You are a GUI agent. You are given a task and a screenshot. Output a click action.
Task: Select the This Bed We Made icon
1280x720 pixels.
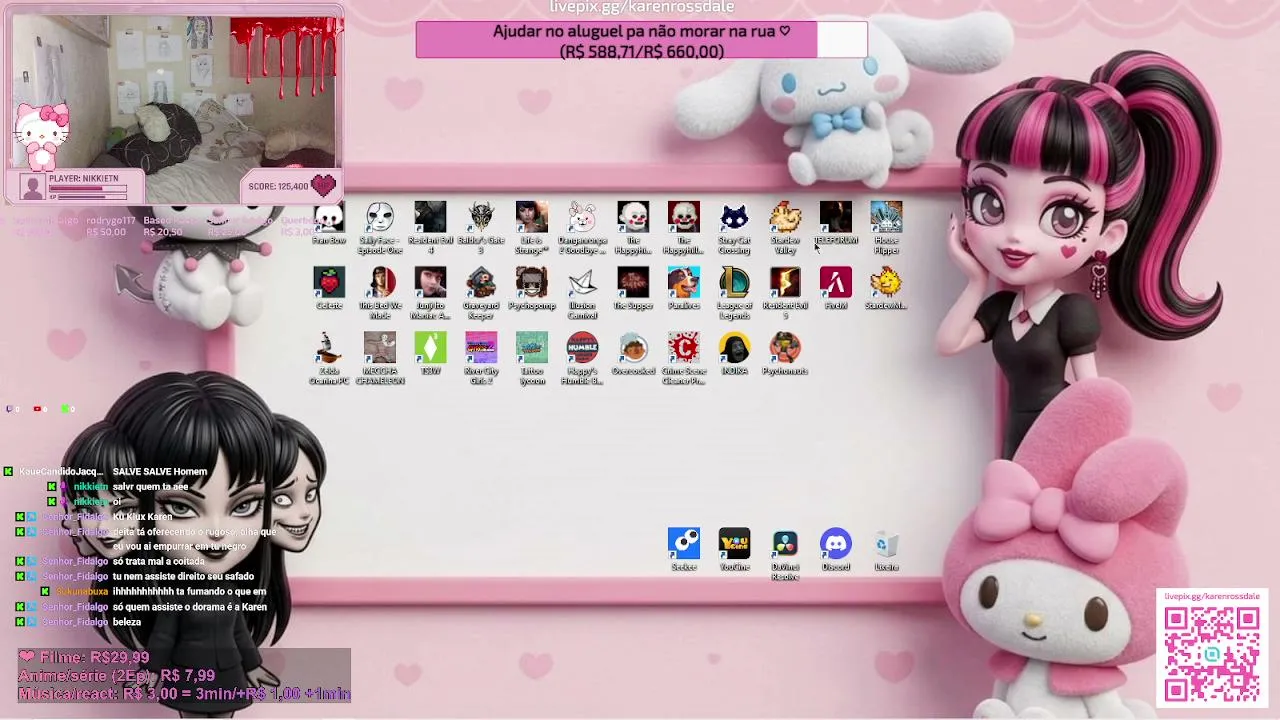click(380, 293)
